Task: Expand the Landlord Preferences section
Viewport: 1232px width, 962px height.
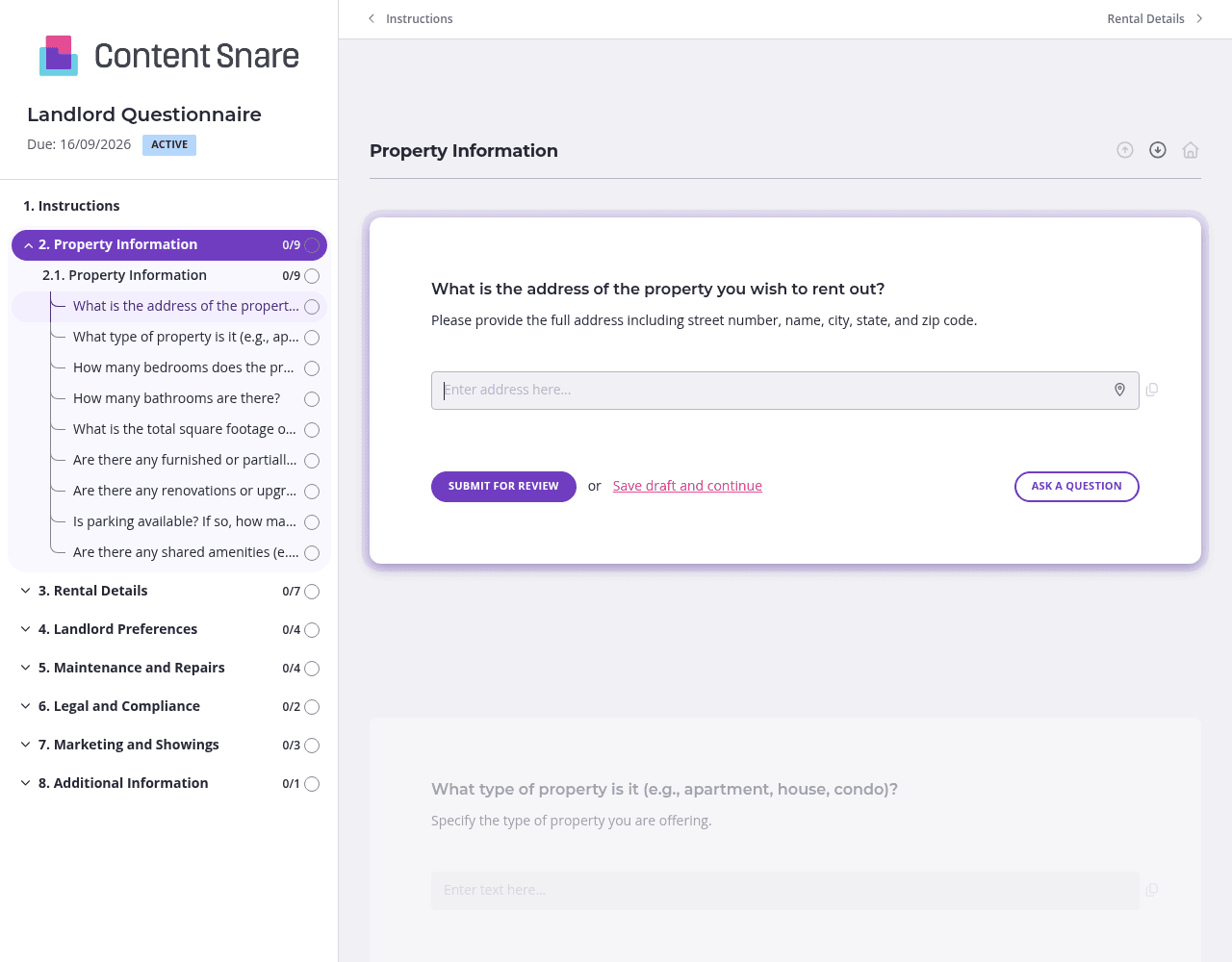Action: point(26,629)
